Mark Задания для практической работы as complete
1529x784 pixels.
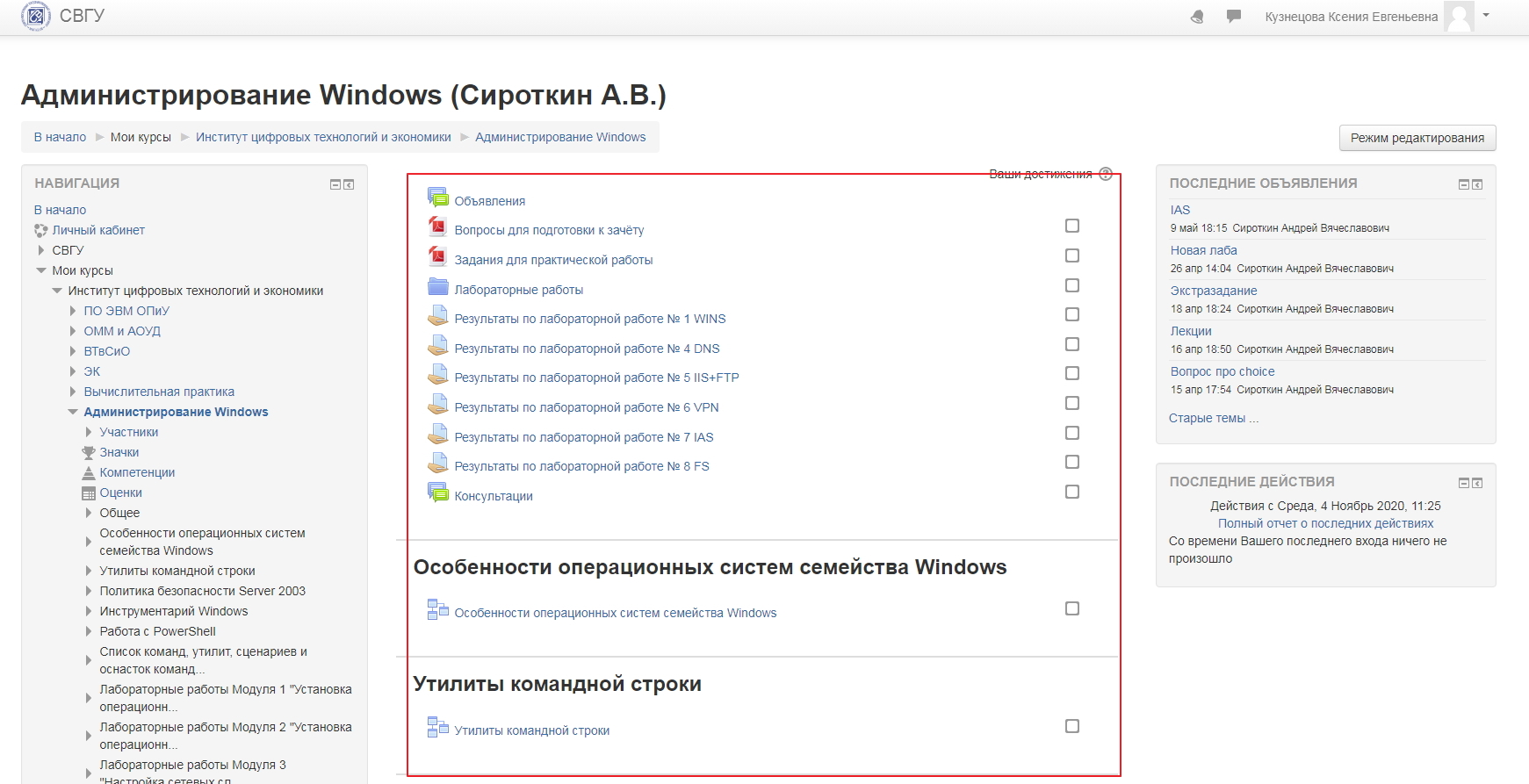[1072, 255]
